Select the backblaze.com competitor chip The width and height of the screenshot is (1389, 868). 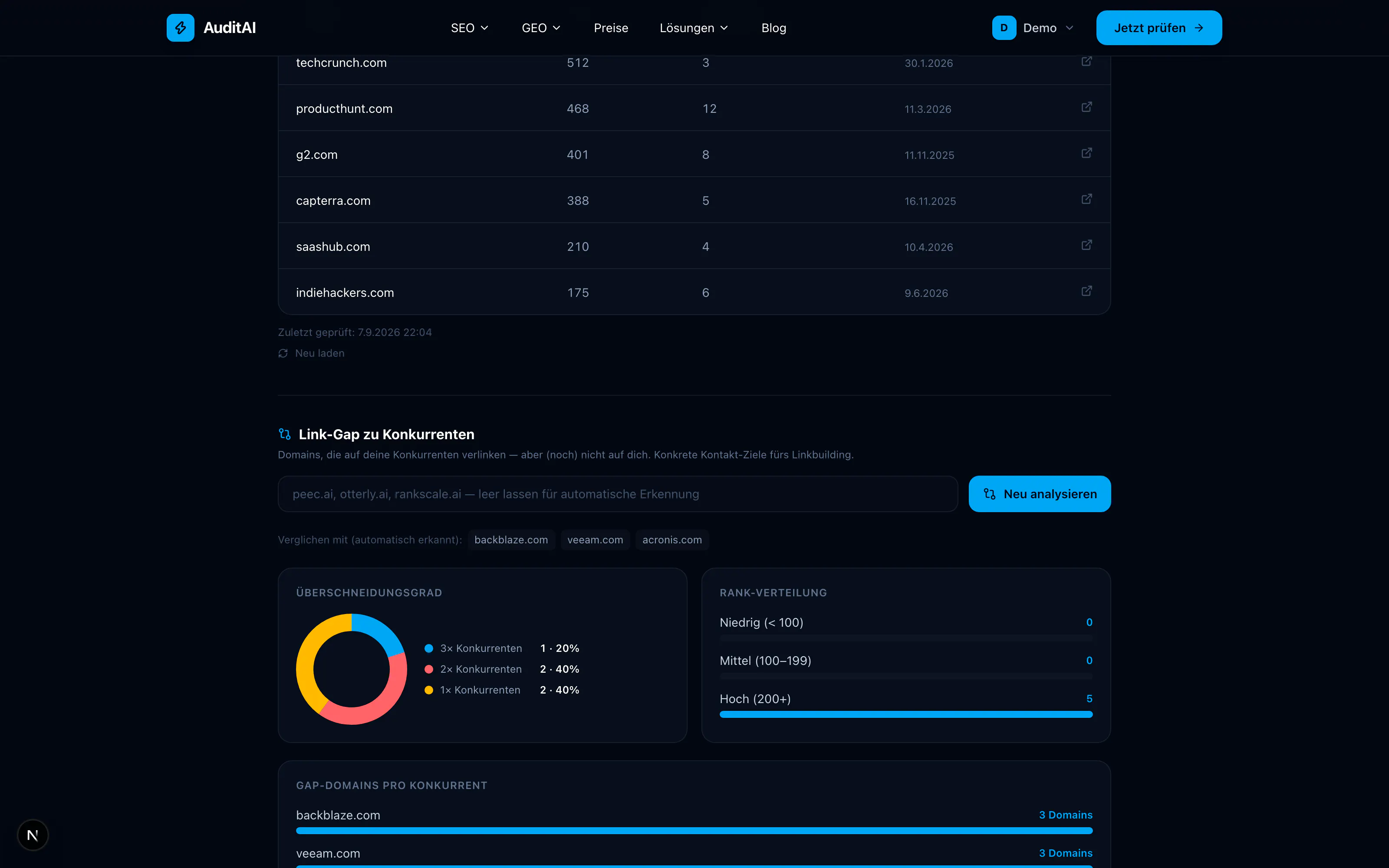511,539
